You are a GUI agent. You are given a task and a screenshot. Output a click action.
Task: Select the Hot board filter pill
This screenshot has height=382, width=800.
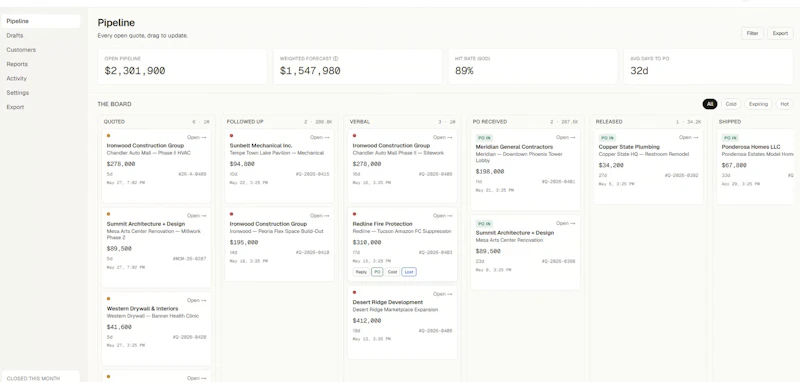(x=784, y=104)
